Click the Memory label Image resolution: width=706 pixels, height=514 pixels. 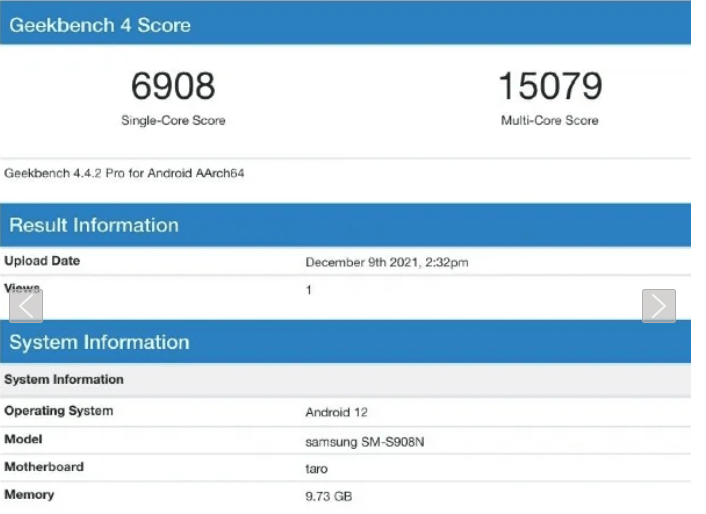pyautogui.click(x=29, y=495)
